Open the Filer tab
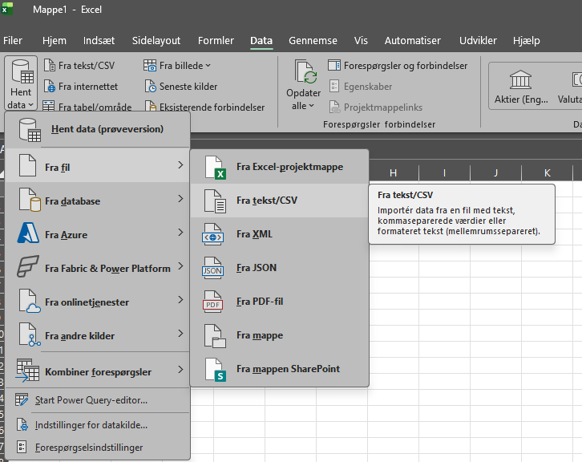Screen dimensions: 582x462 13,40
